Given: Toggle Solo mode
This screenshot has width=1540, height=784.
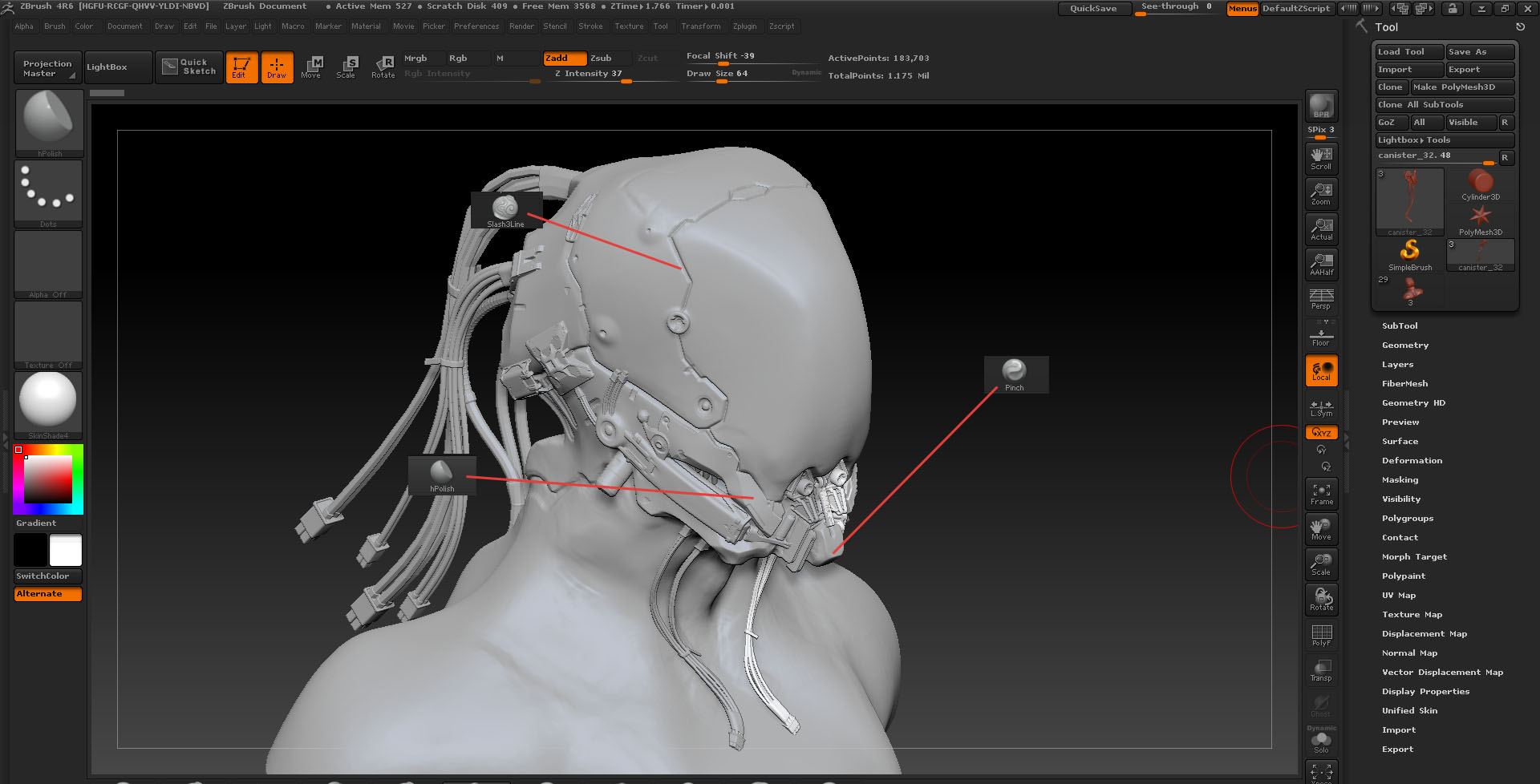Looking at the screenshot, I should [x=1321, y=741].
